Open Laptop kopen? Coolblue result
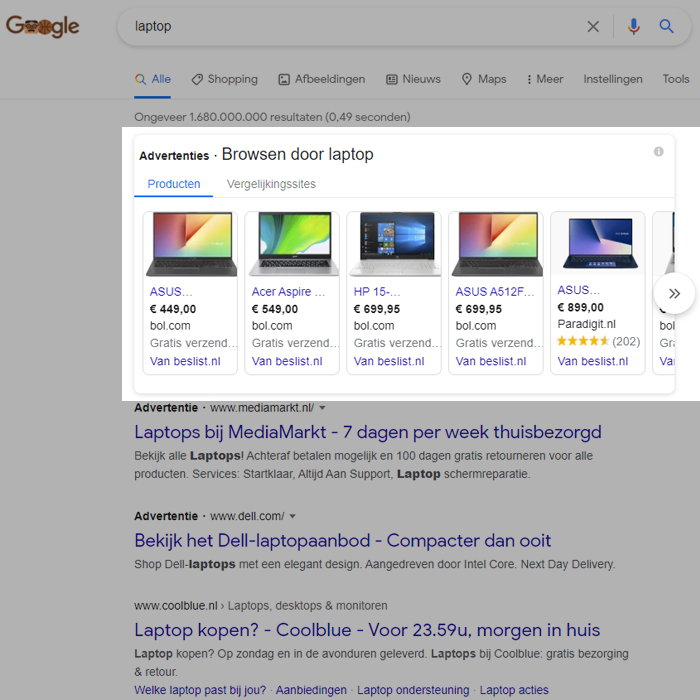The height and width of the screenshot is (700, 700). 367,630
